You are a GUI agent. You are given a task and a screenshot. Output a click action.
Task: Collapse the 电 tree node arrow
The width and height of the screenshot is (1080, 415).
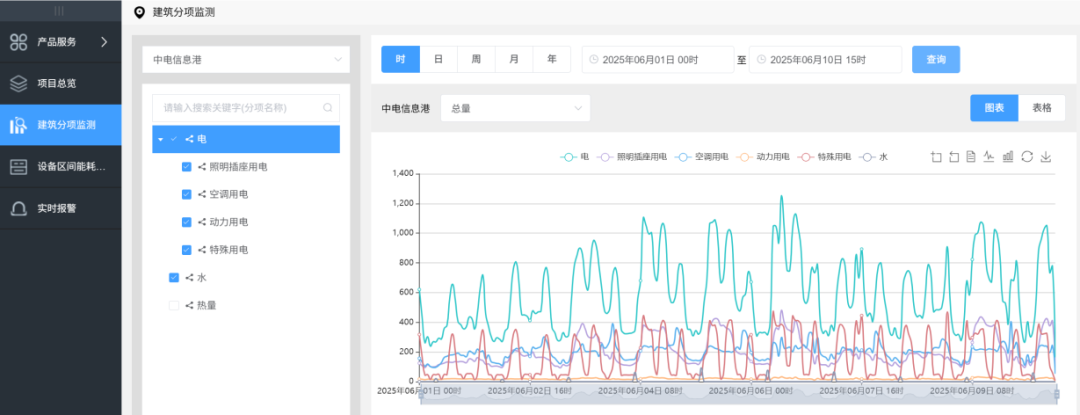(x=160, y=139)
